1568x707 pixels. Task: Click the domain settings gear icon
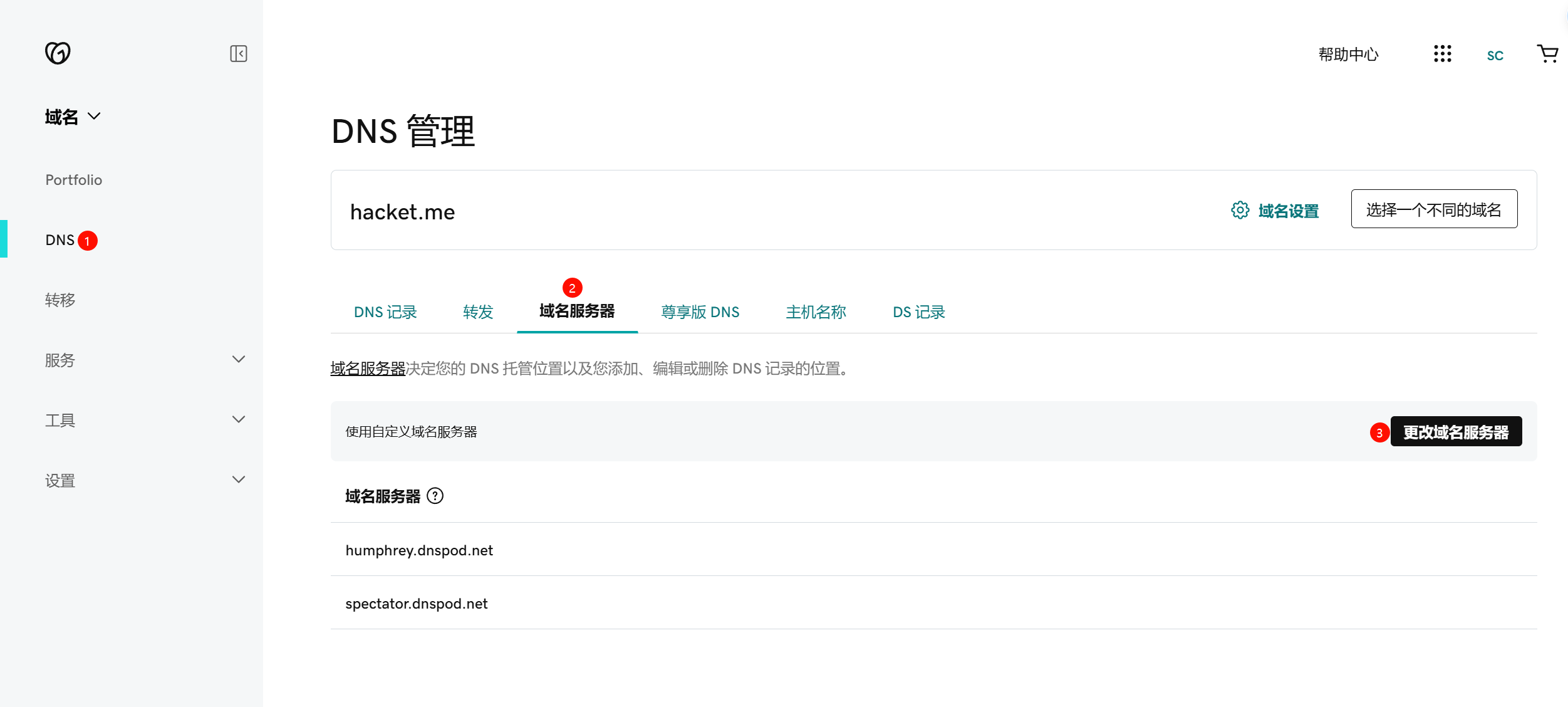[x=1240, y=211]
